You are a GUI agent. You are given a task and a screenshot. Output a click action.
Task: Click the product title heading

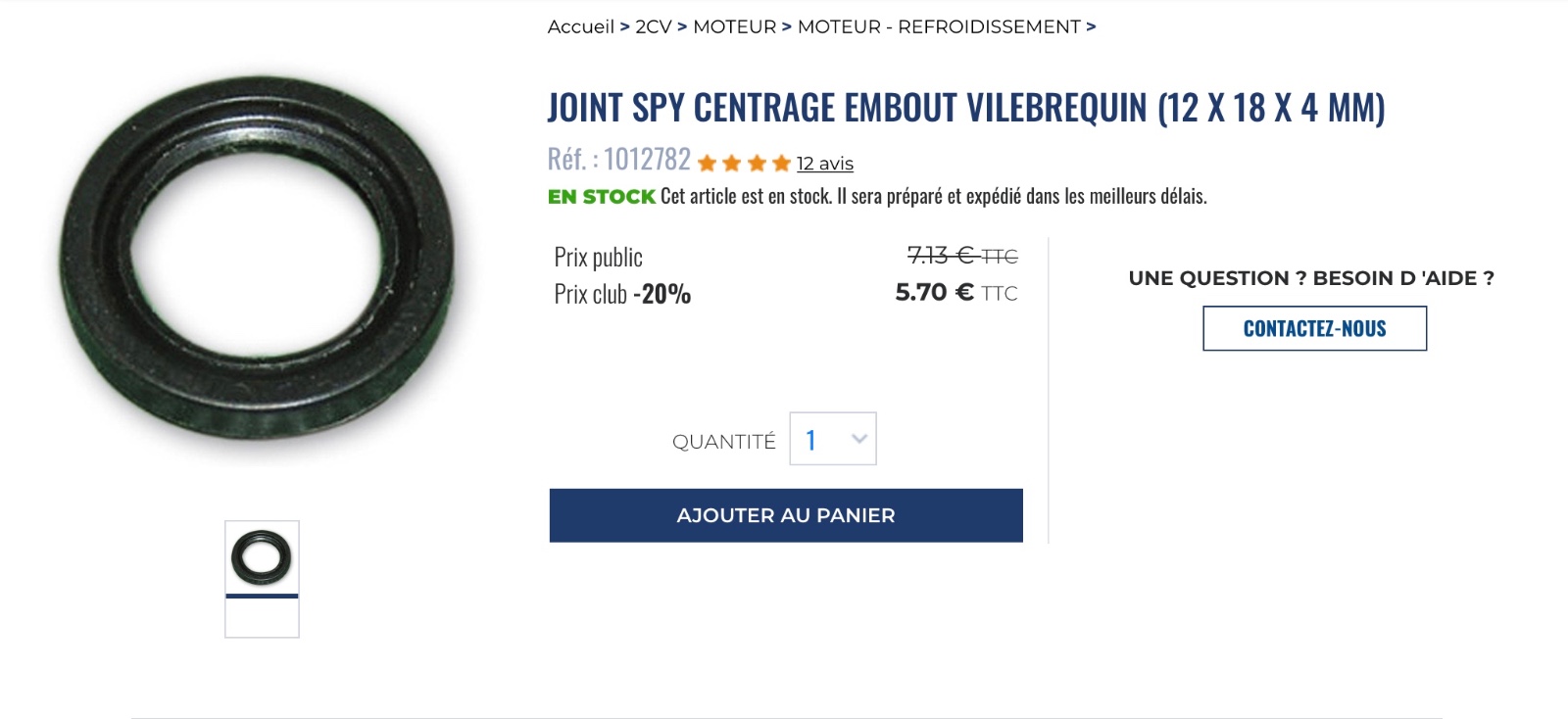pos(965,108)
